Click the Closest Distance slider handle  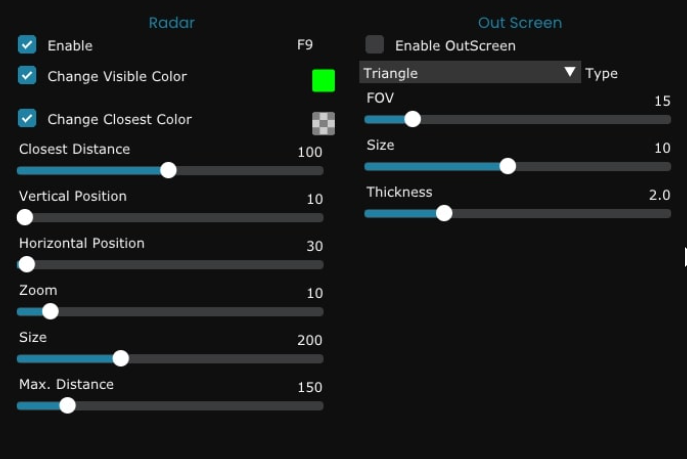click(x=168, y=170)
